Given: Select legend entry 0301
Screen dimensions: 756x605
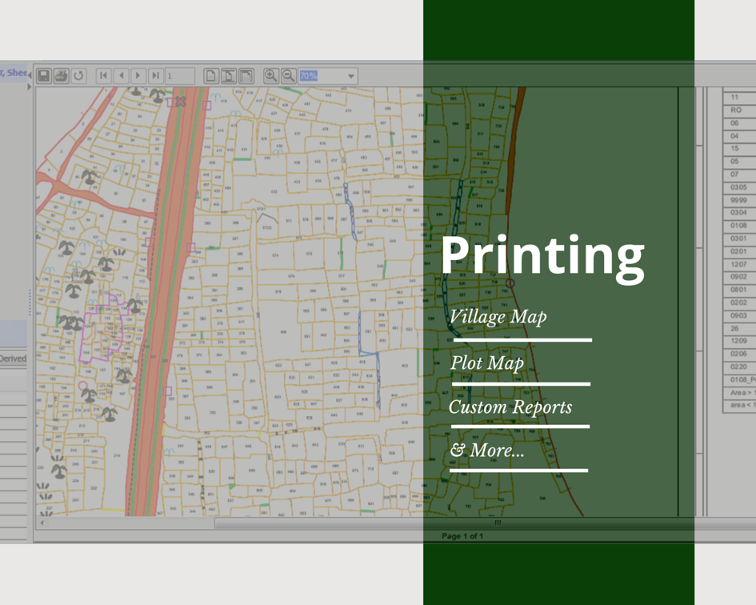Looking at the screenshot, I should [738, 239].
